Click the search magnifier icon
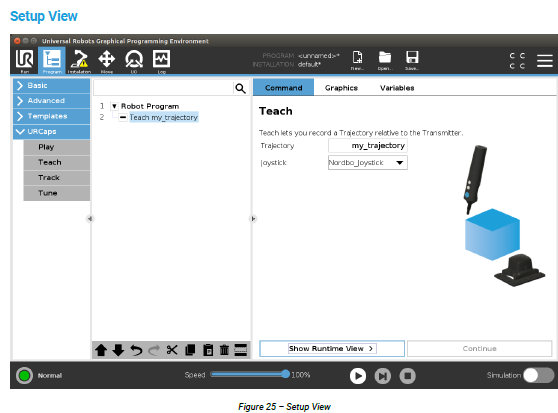Screen dimensions: 558x413 (241, 88)
